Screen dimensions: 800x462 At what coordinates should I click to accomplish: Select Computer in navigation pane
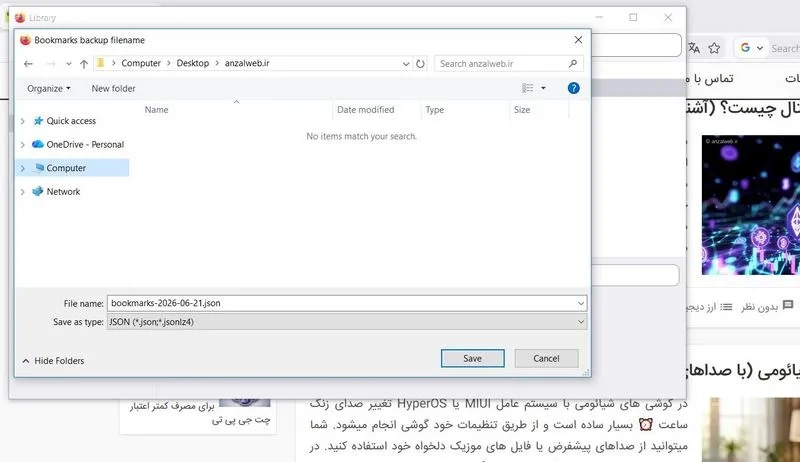(66, 168)
